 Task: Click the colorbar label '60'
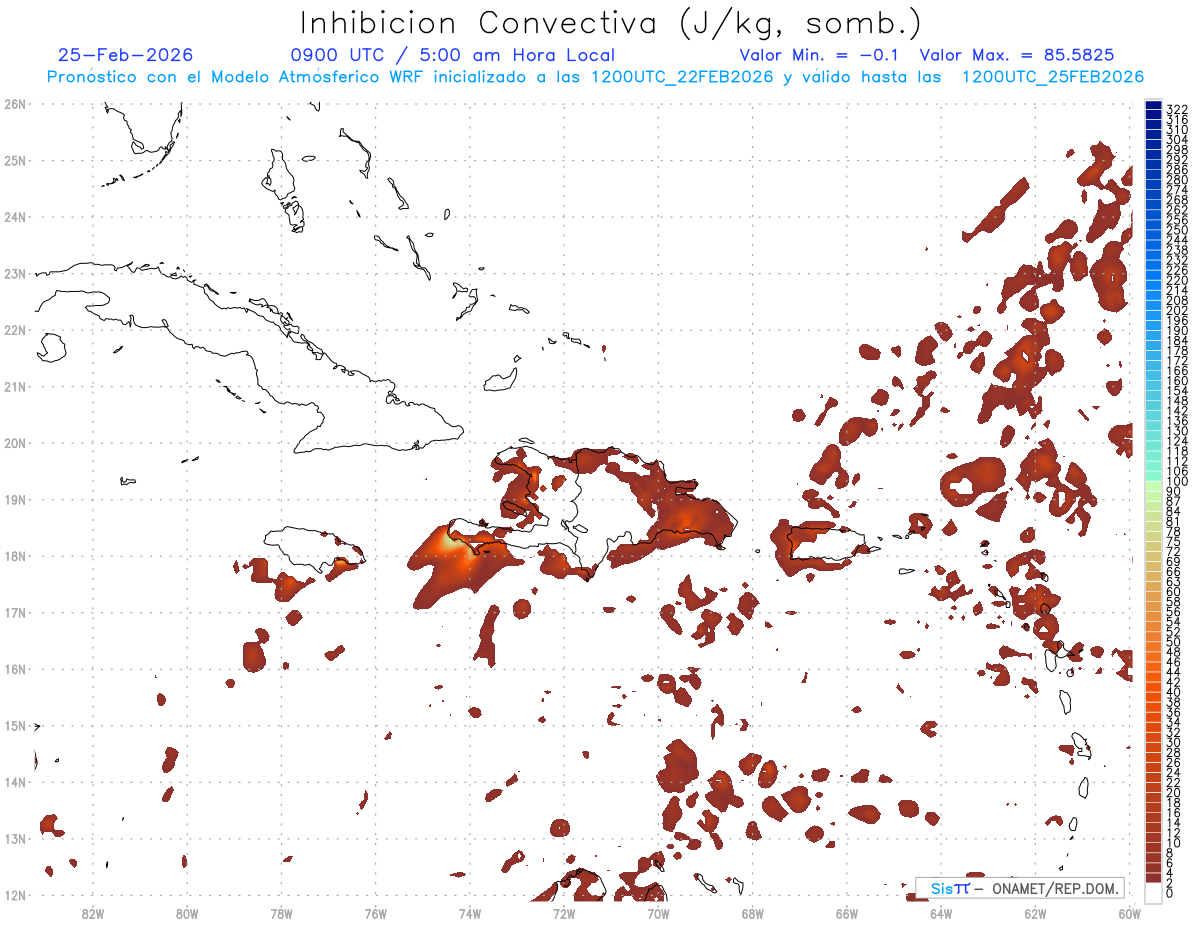point(1174,592)
